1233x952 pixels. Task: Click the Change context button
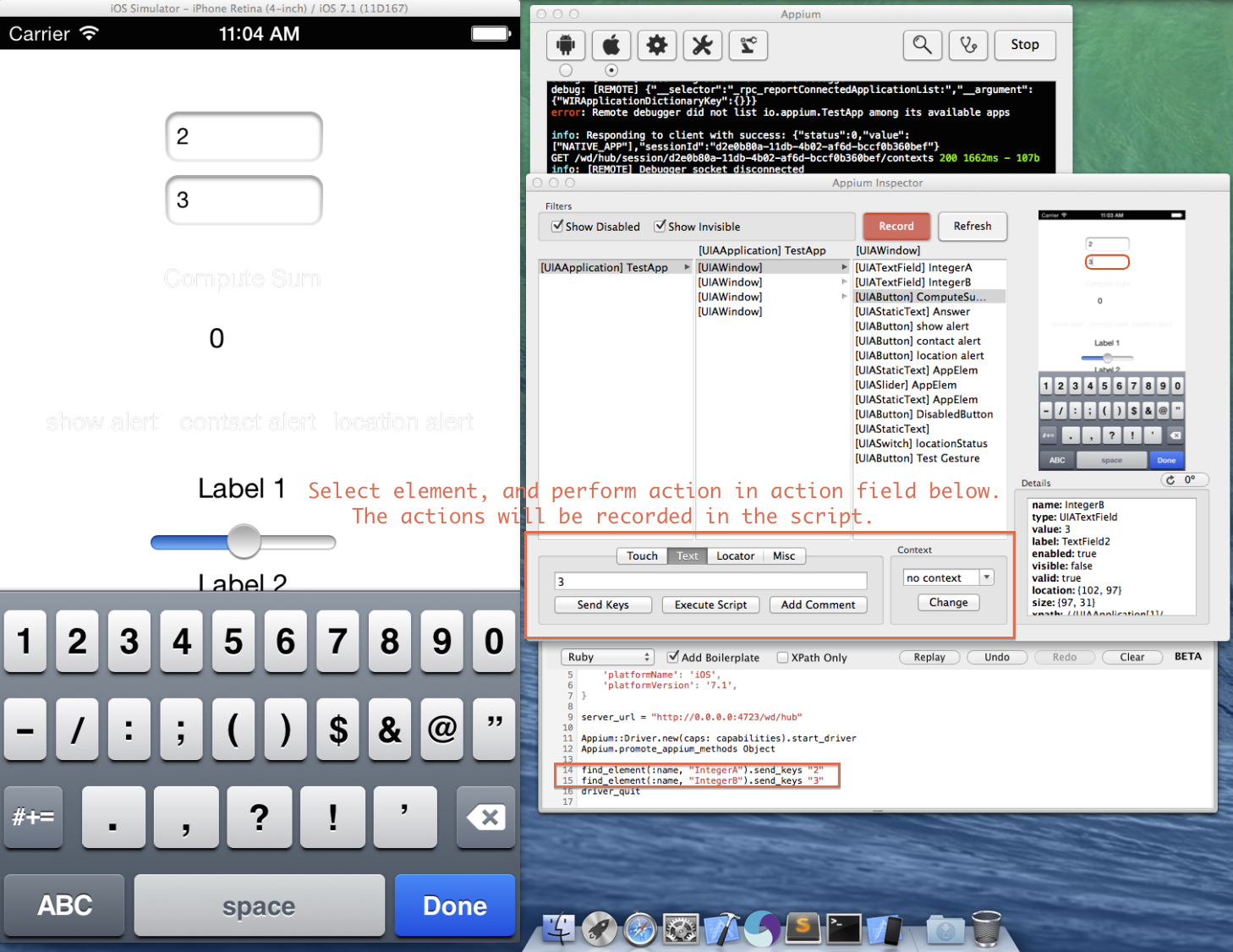(949, 602)
